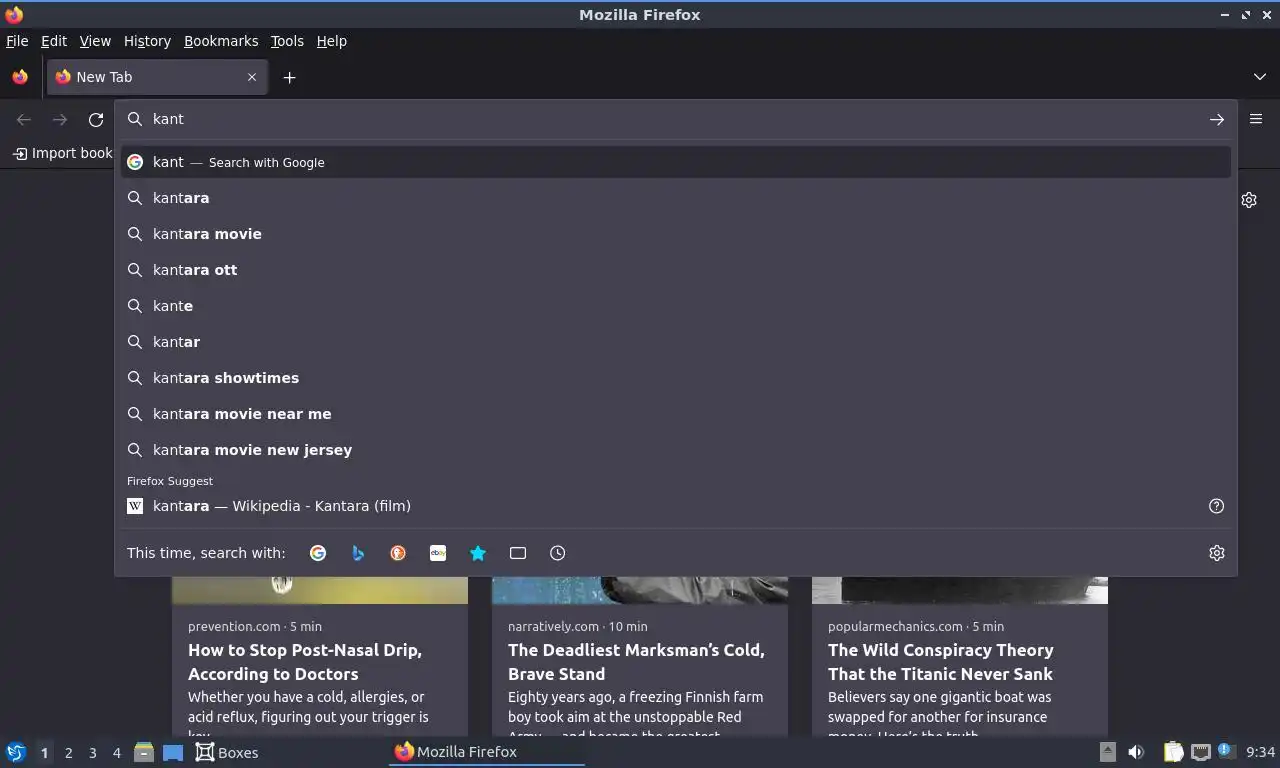Switch to workspace 2
This screenshot has width=1280, height=768.
tap(68, 753)
